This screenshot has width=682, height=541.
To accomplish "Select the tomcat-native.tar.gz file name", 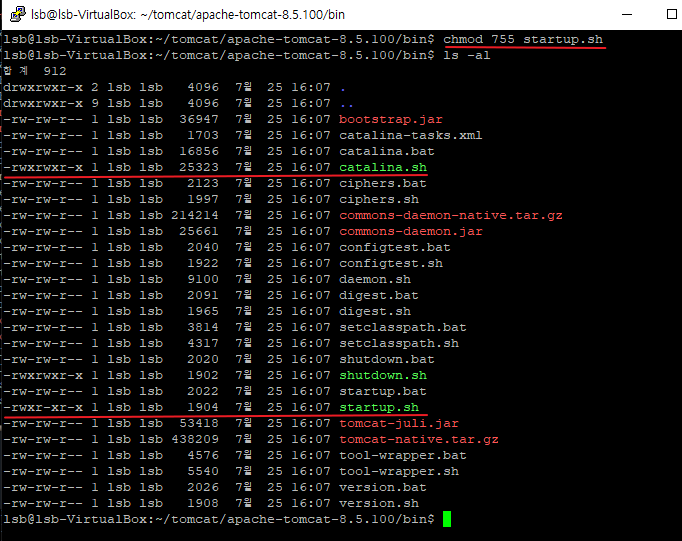I will click(418, 439).
